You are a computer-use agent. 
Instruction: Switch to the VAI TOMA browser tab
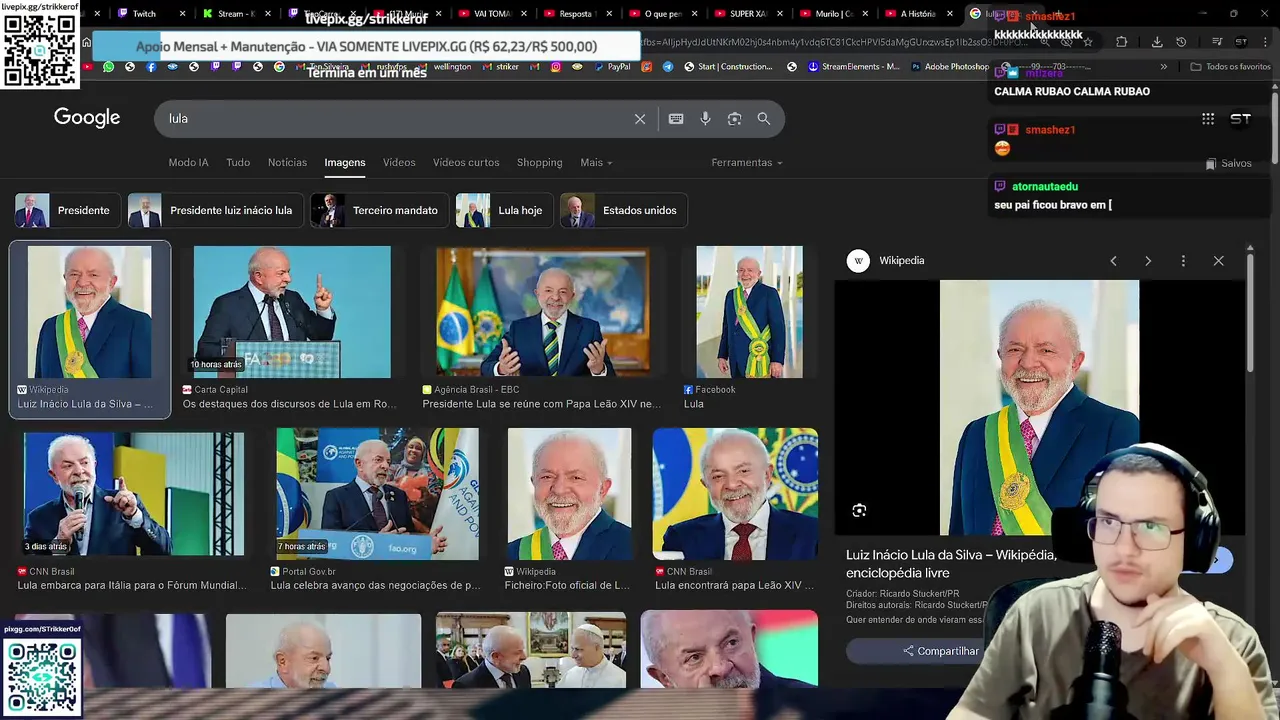492,14
